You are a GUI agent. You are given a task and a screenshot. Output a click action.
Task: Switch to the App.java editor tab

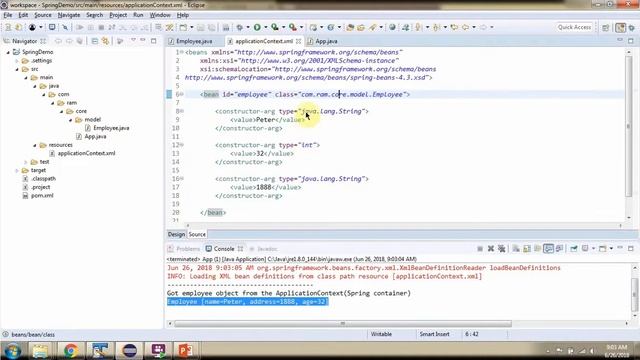[x=326, y=41]
